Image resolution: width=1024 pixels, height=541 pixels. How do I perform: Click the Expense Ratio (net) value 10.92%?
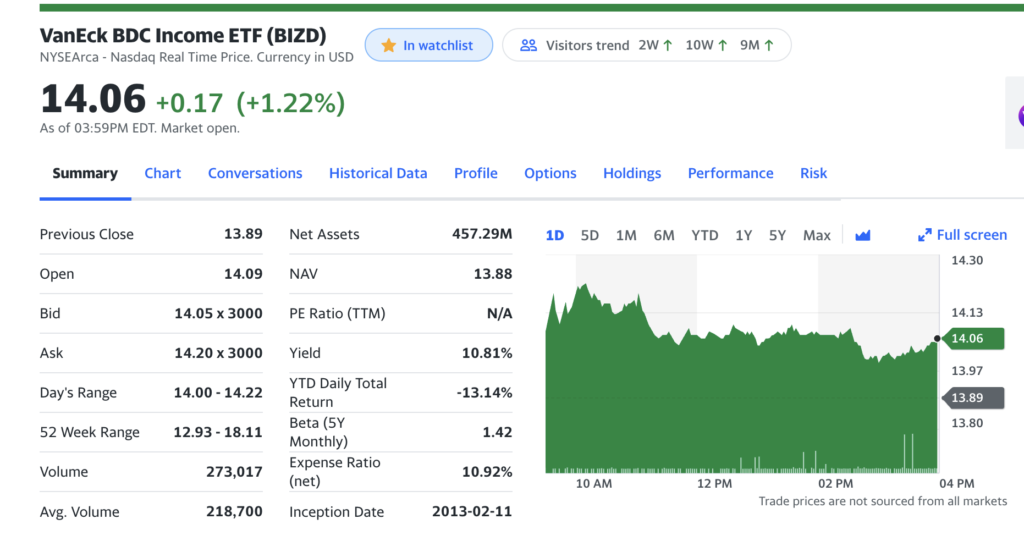(487, 472)
